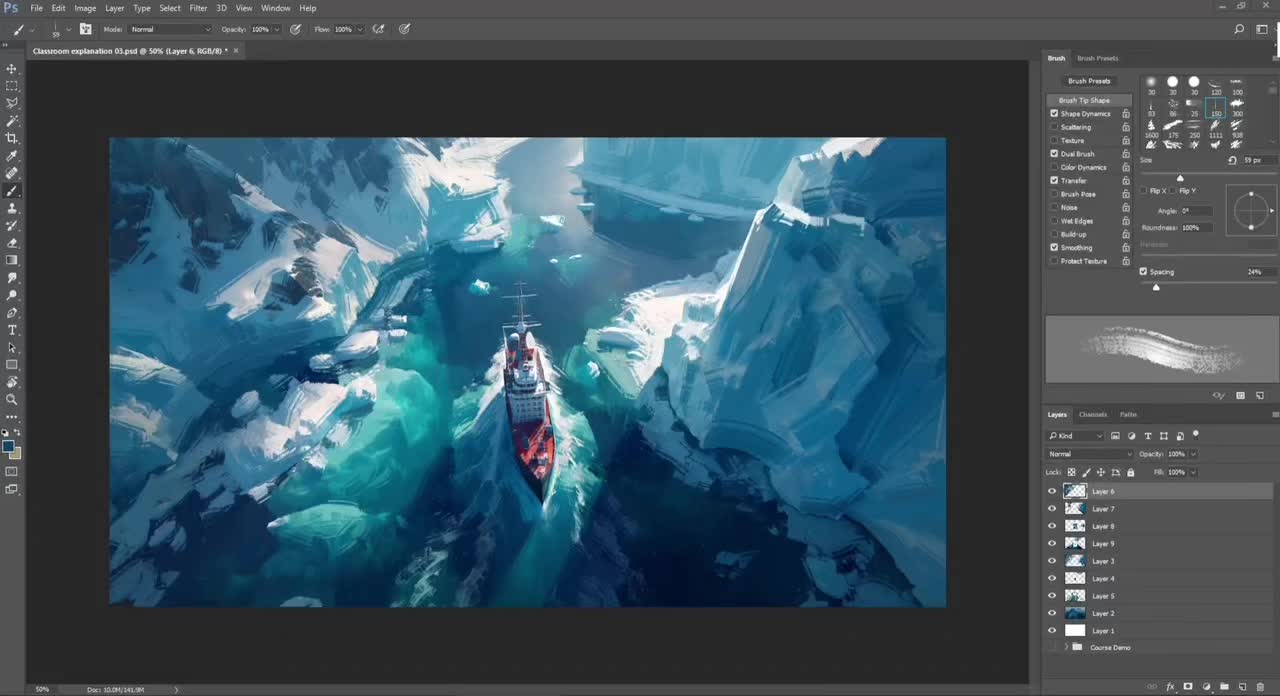Select the Horizontal Type tool

[12, 330]
